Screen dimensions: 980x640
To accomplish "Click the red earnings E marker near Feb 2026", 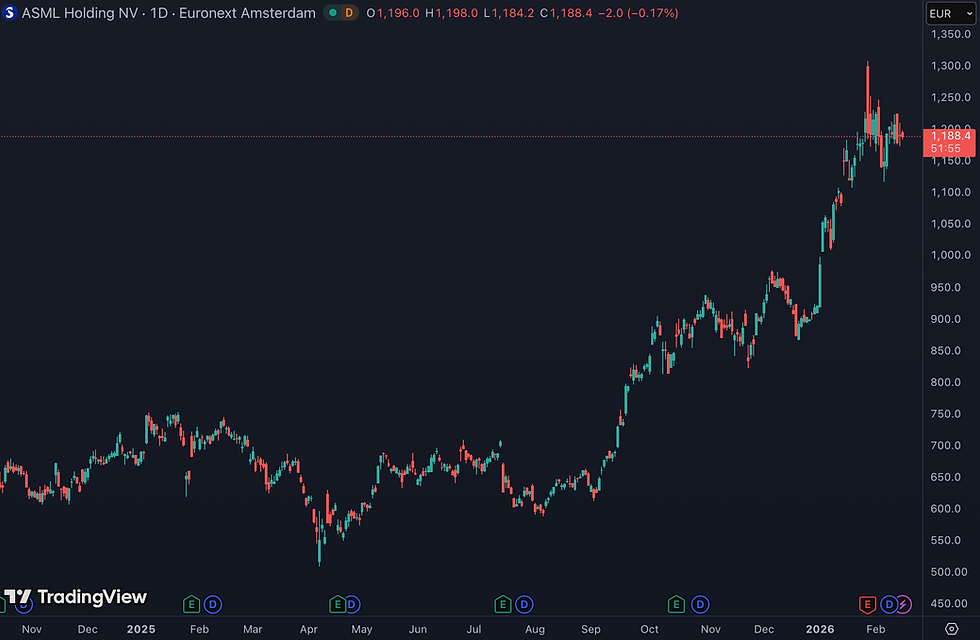I will 867,604.
